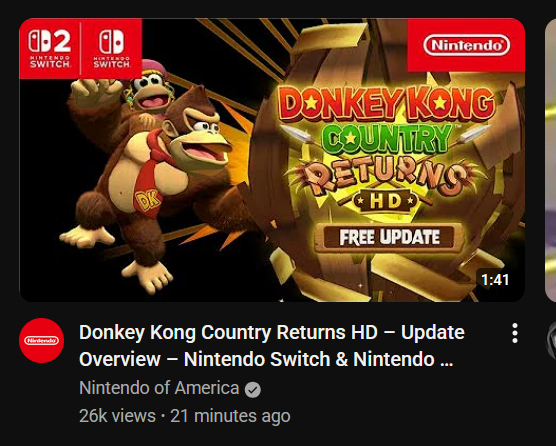Click Diddy Kong in the thumbnail
This screenshot has width=556, height=446.
[x=149, y=91]
